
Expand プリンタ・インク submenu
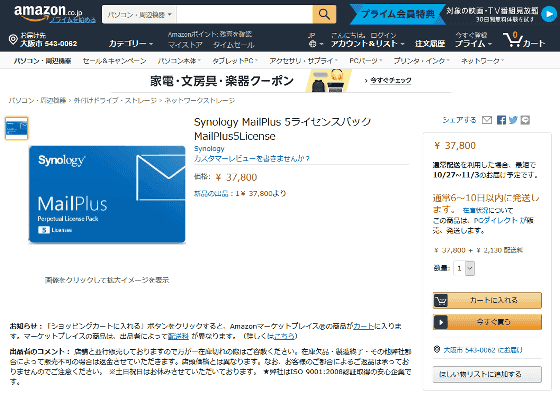(x=421, y=61)
